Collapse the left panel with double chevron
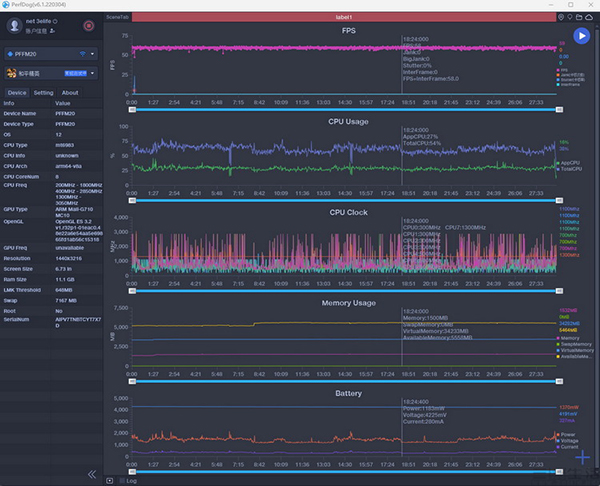The height and width of the screenshot is (486, 600). coord(92,474)
